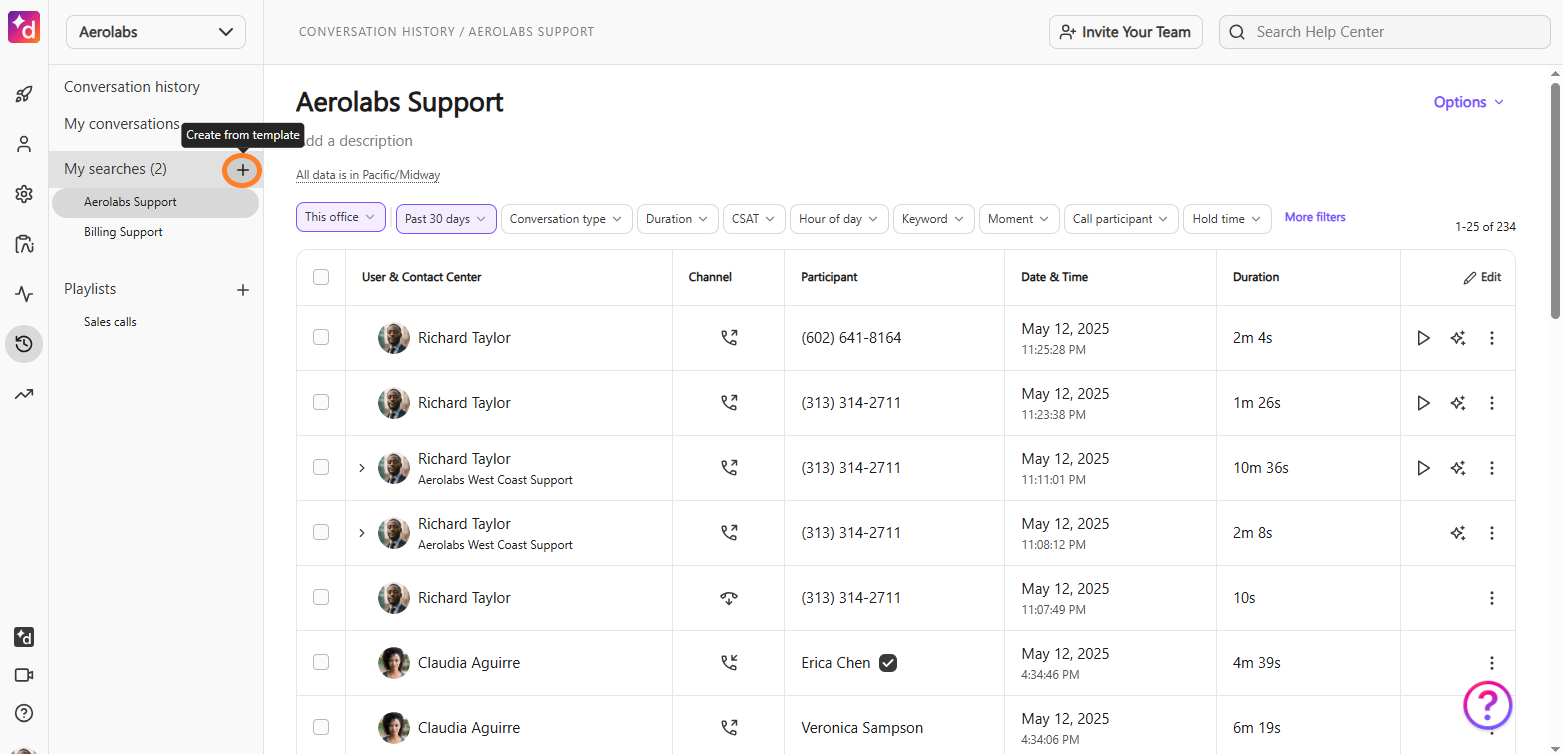
Task: Open the This office filter dropdown
Action: (341, 217)
